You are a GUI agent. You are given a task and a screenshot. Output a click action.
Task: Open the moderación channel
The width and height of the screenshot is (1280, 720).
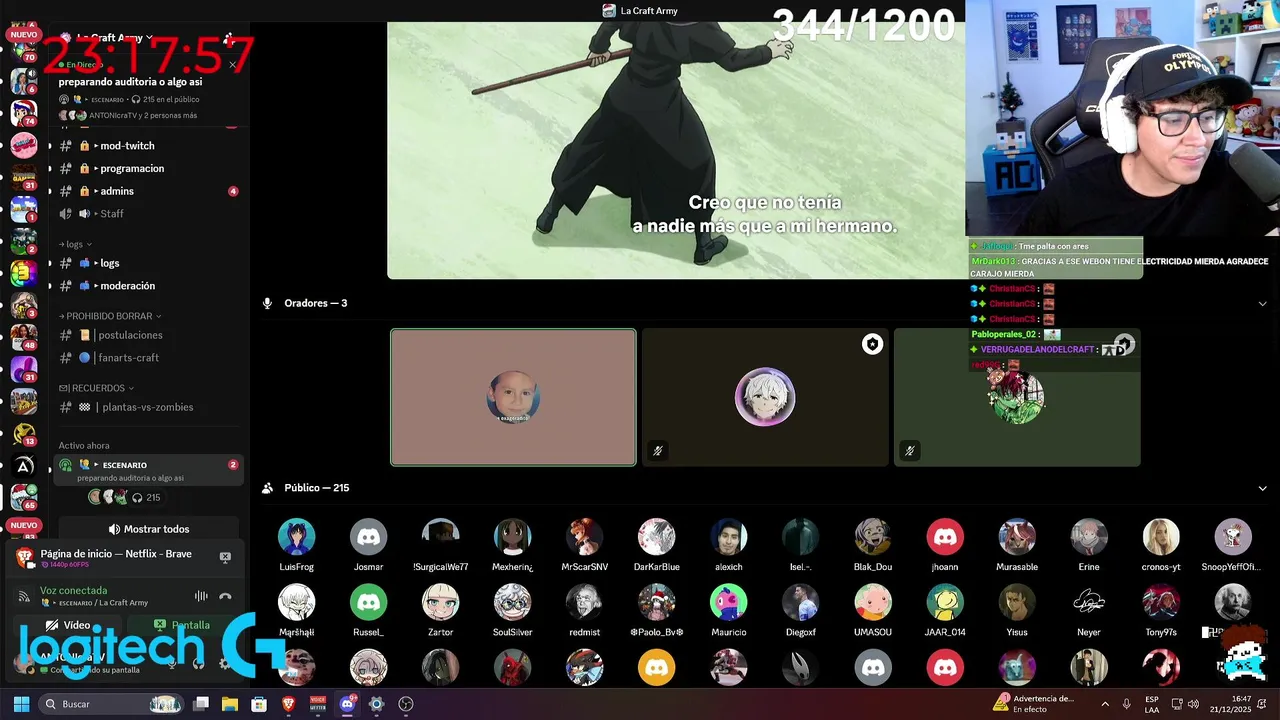(x=148, y=286)
